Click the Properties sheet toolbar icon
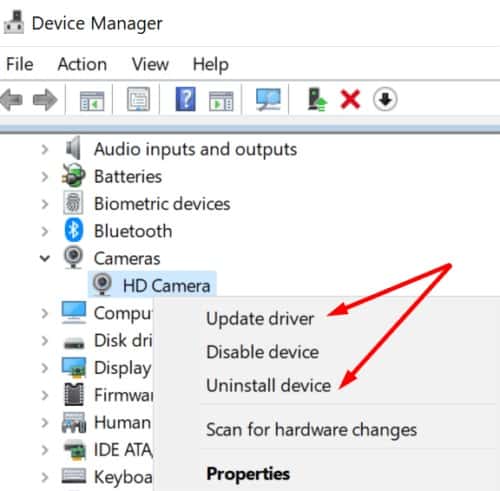 pyautogui.click(x=138, y=99)
